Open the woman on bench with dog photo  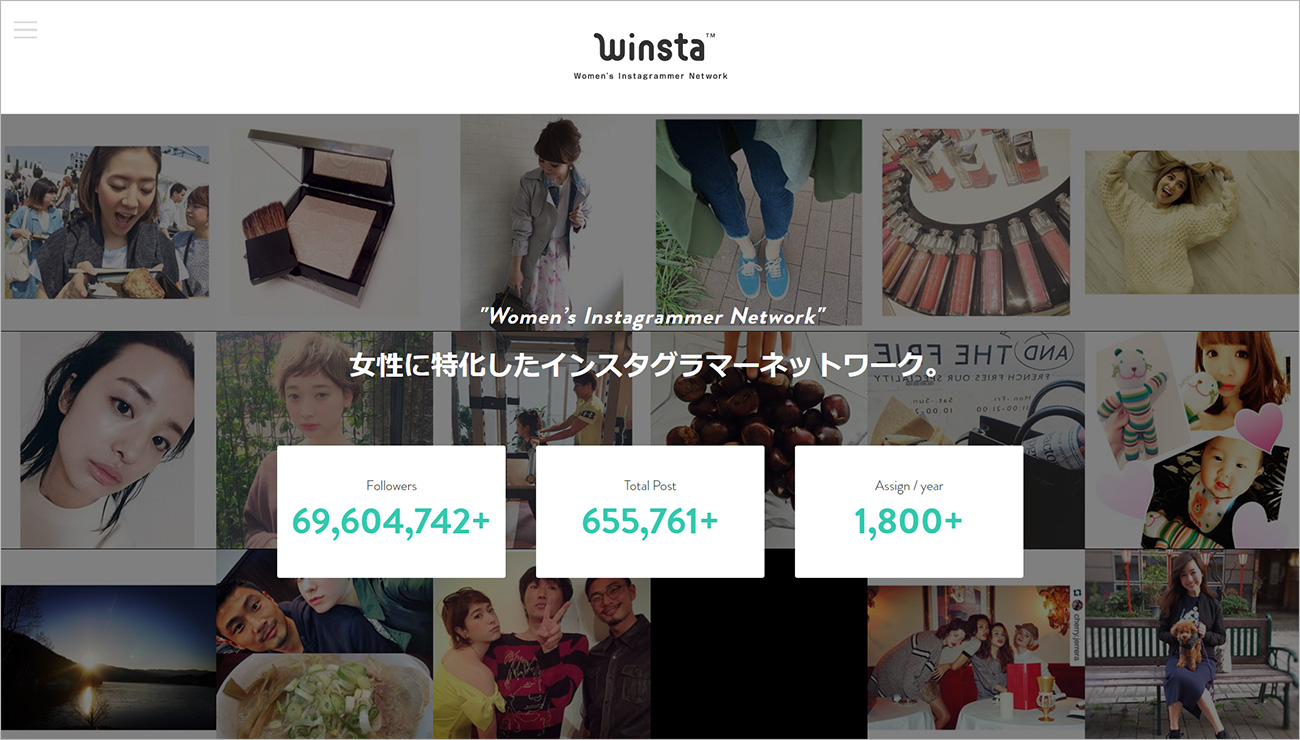tap(1192, 645)
